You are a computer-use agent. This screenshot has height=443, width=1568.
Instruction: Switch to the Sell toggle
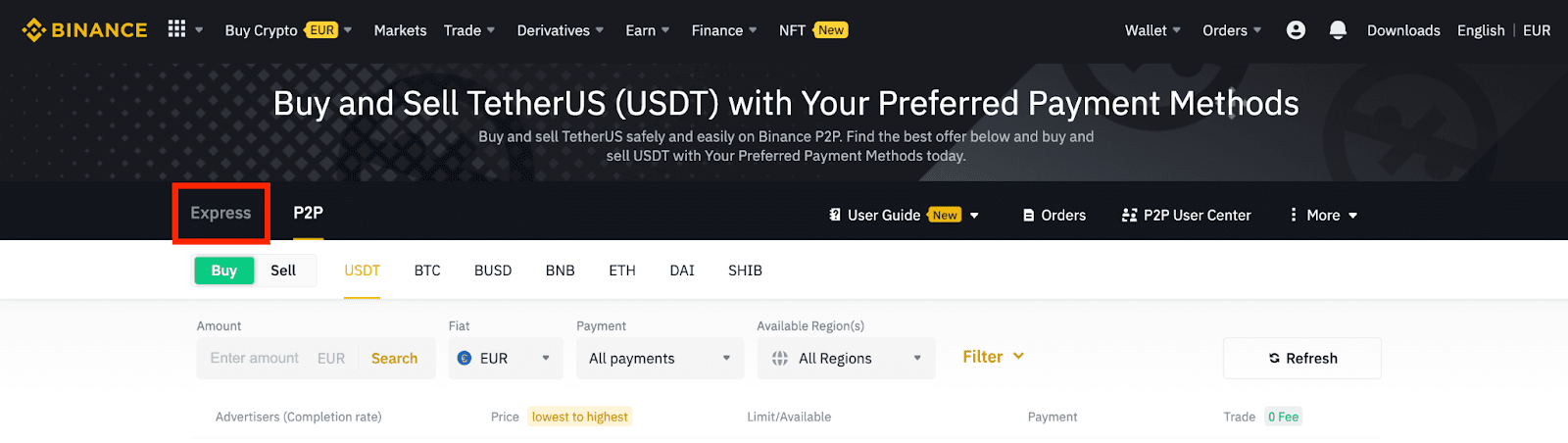[x=283, y=271]
